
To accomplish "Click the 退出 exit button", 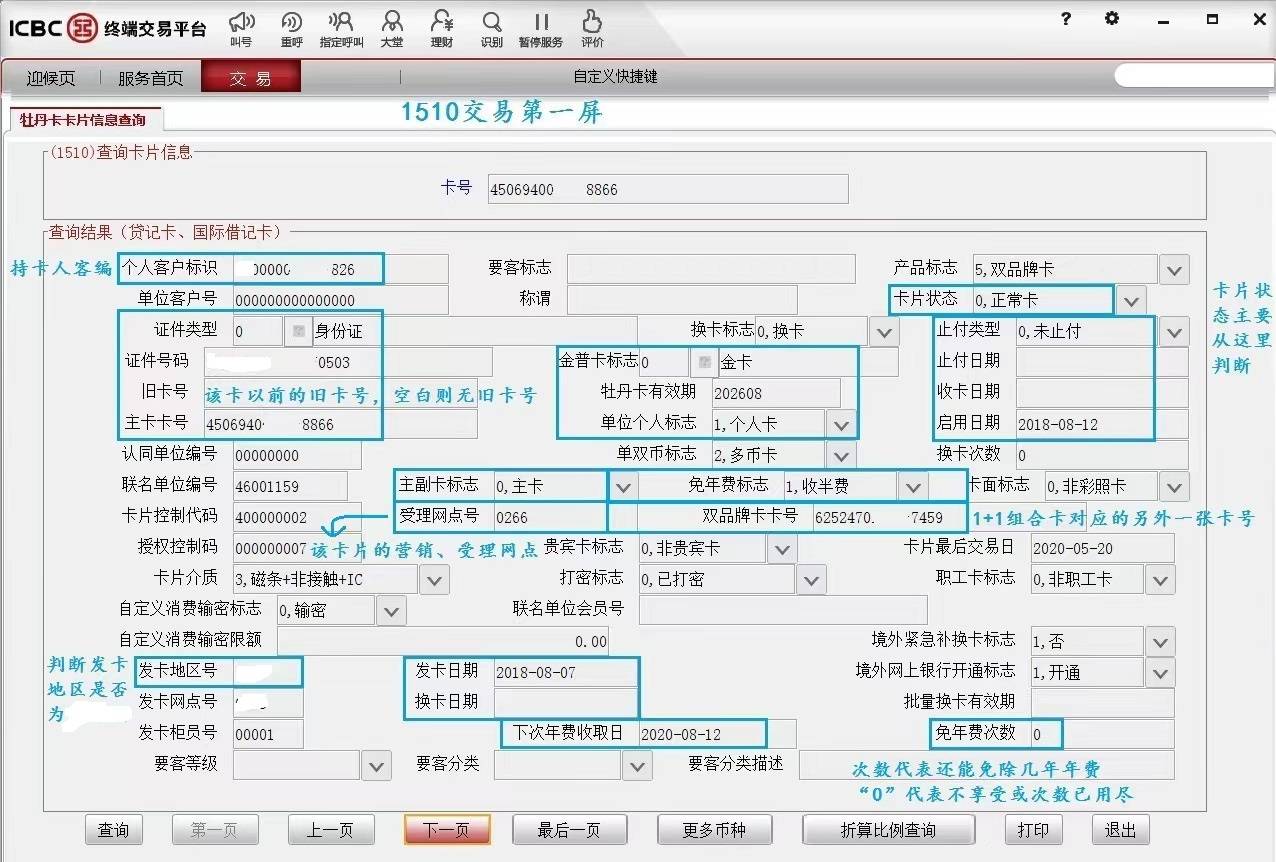I will (x=1121, y=830).
